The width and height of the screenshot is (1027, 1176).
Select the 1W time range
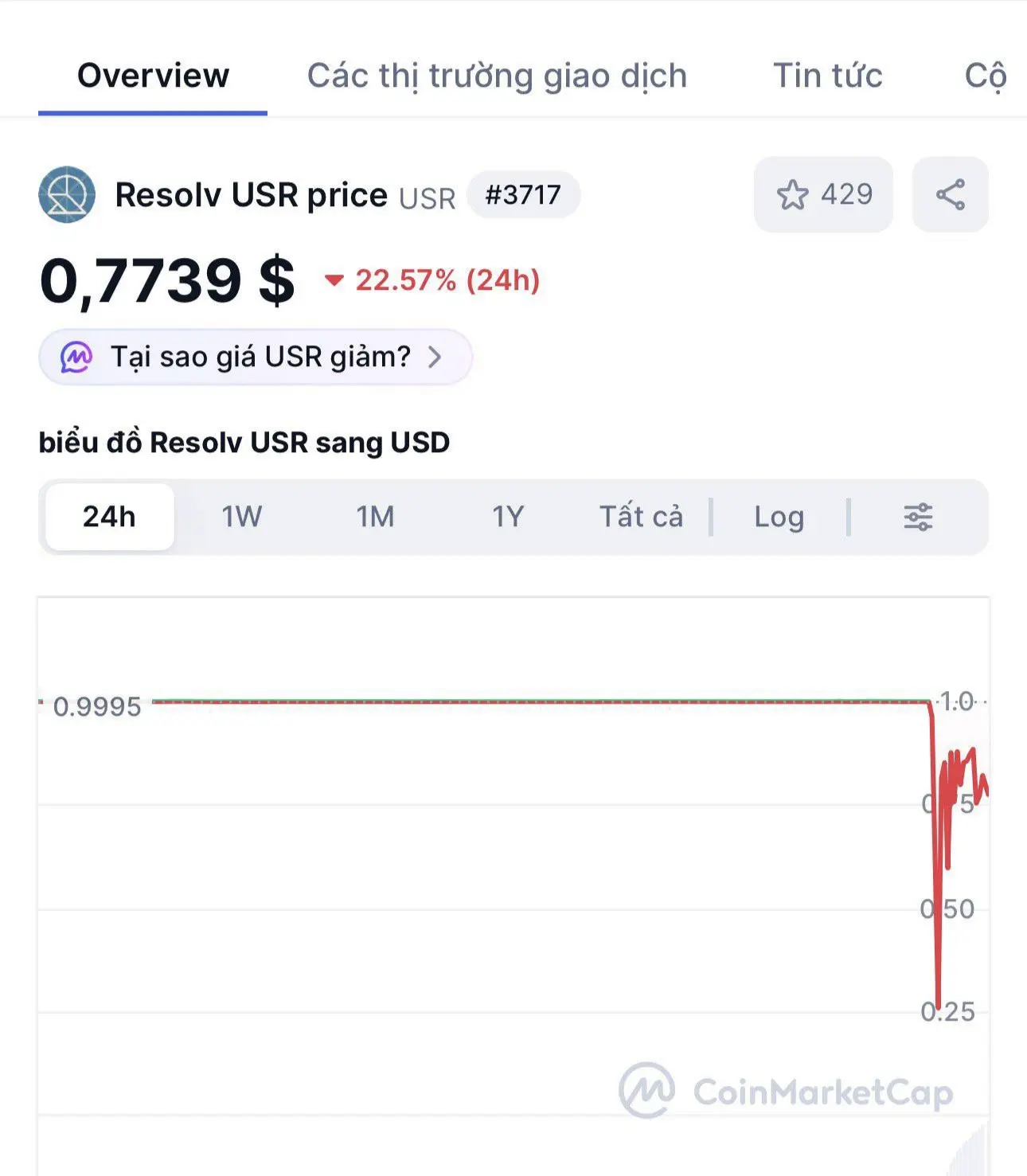[242, 517]
